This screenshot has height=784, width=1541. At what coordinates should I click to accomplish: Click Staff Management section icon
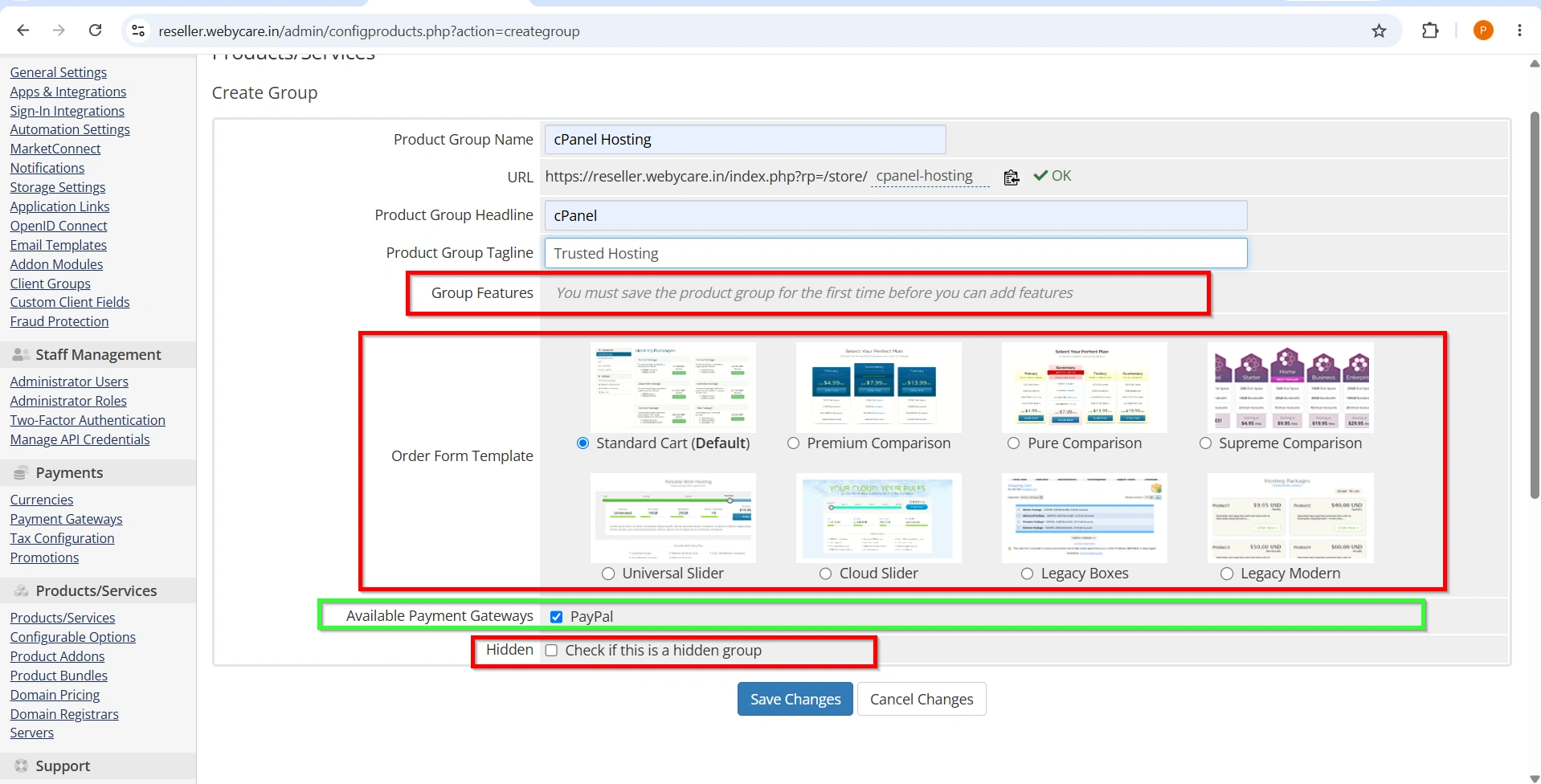click(x=22, y=354)
